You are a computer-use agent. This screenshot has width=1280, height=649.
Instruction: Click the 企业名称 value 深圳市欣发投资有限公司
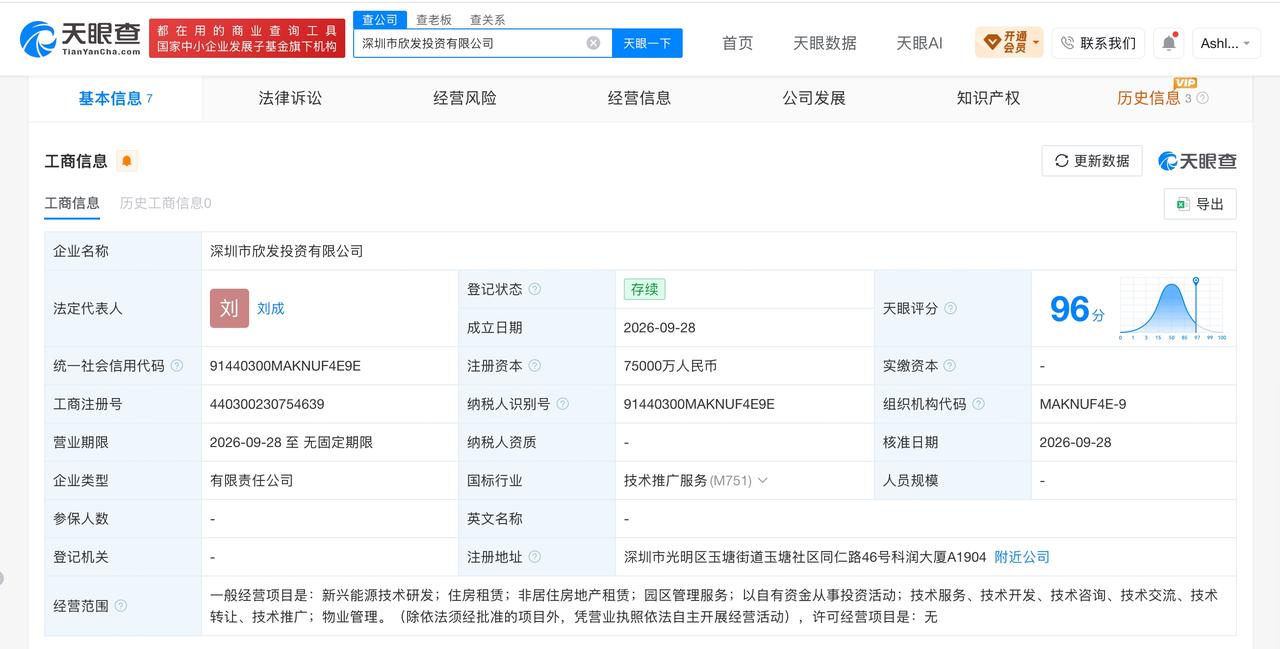(287, 251)
